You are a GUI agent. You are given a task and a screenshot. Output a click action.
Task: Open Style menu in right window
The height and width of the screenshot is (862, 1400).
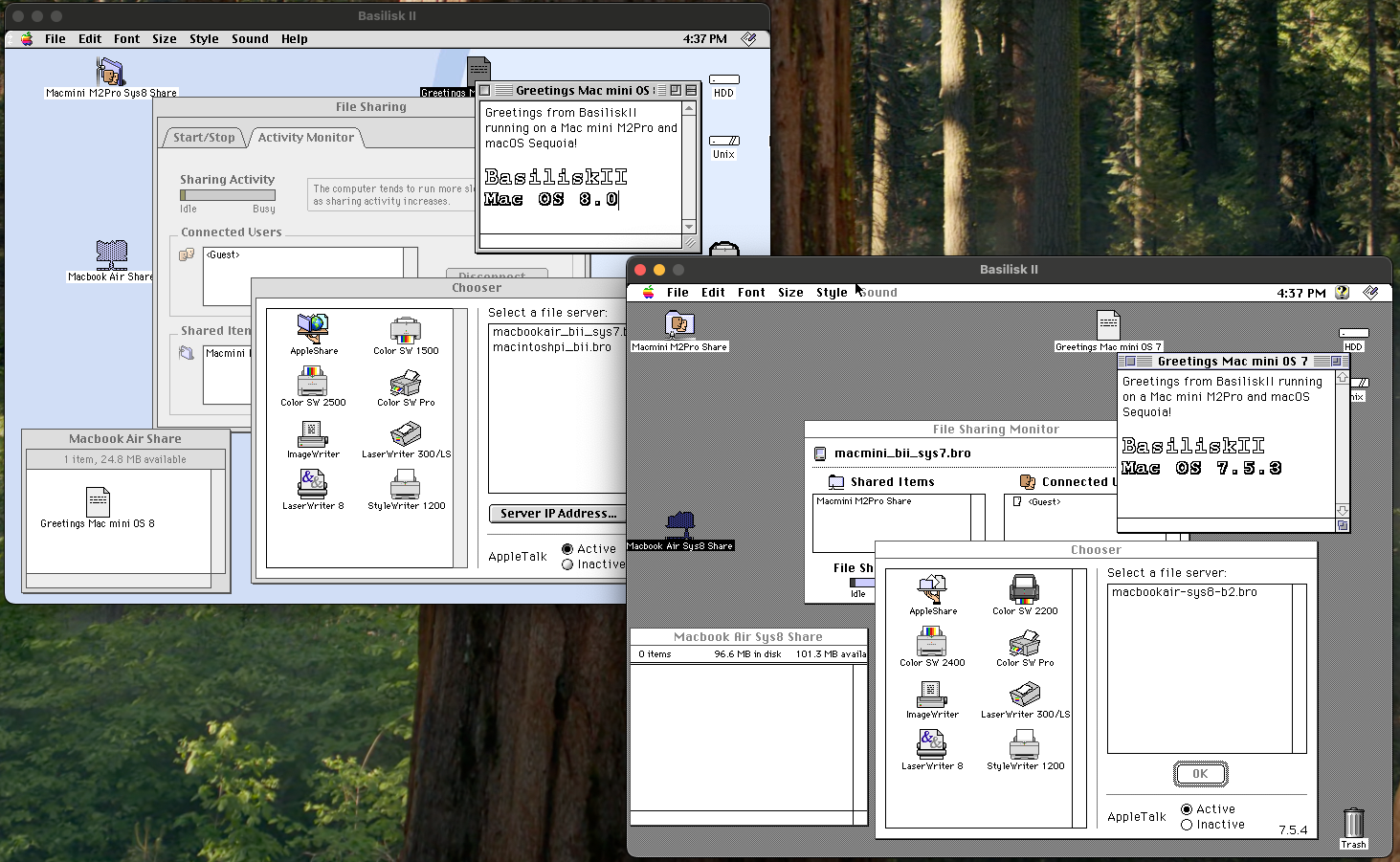coord(832,293)
